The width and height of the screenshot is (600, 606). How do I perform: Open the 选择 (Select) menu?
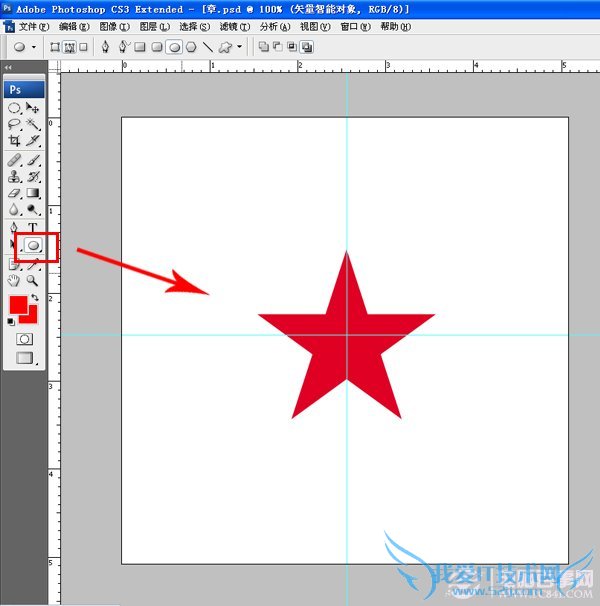pos(194,27)
